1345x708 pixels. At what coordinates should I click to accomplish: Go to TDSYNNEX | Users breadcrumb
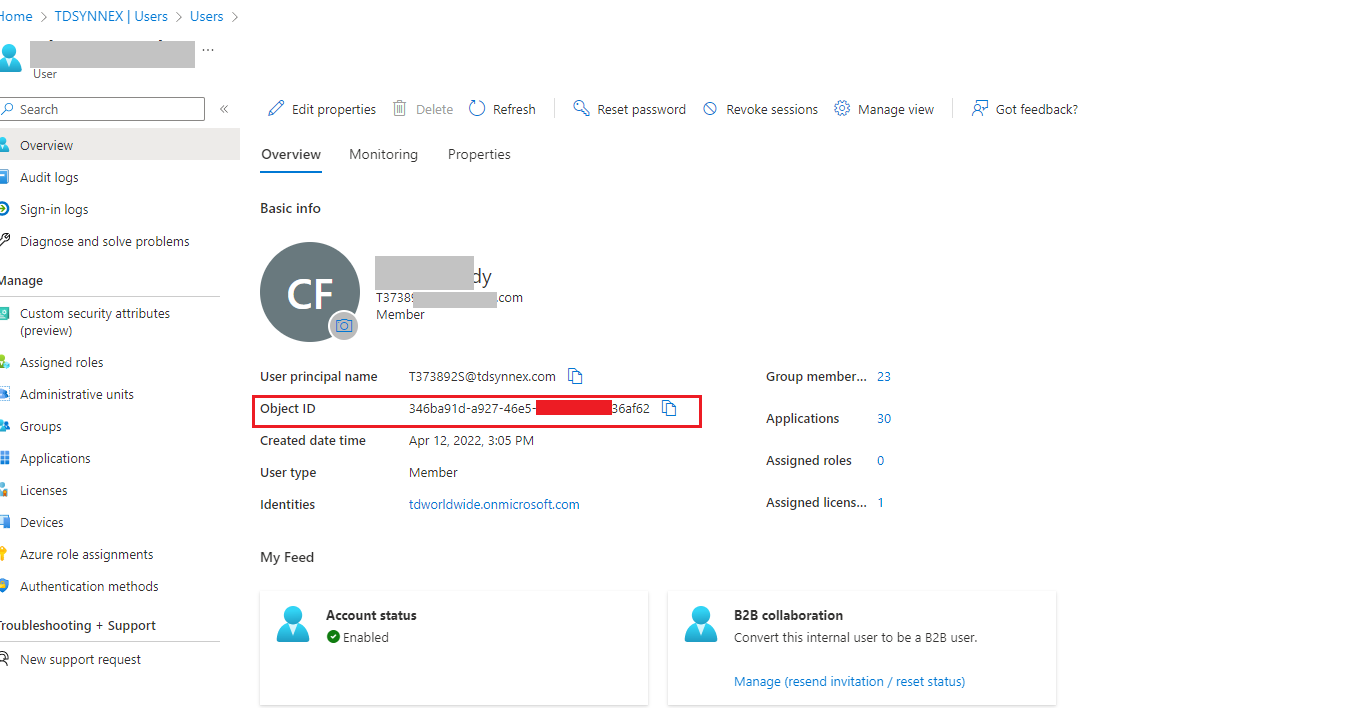111,16
